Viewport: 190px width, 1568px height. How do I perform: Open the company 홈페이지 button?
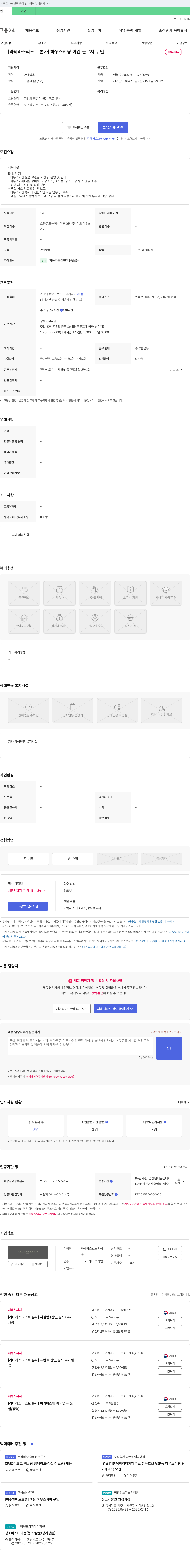(170, 1249)
